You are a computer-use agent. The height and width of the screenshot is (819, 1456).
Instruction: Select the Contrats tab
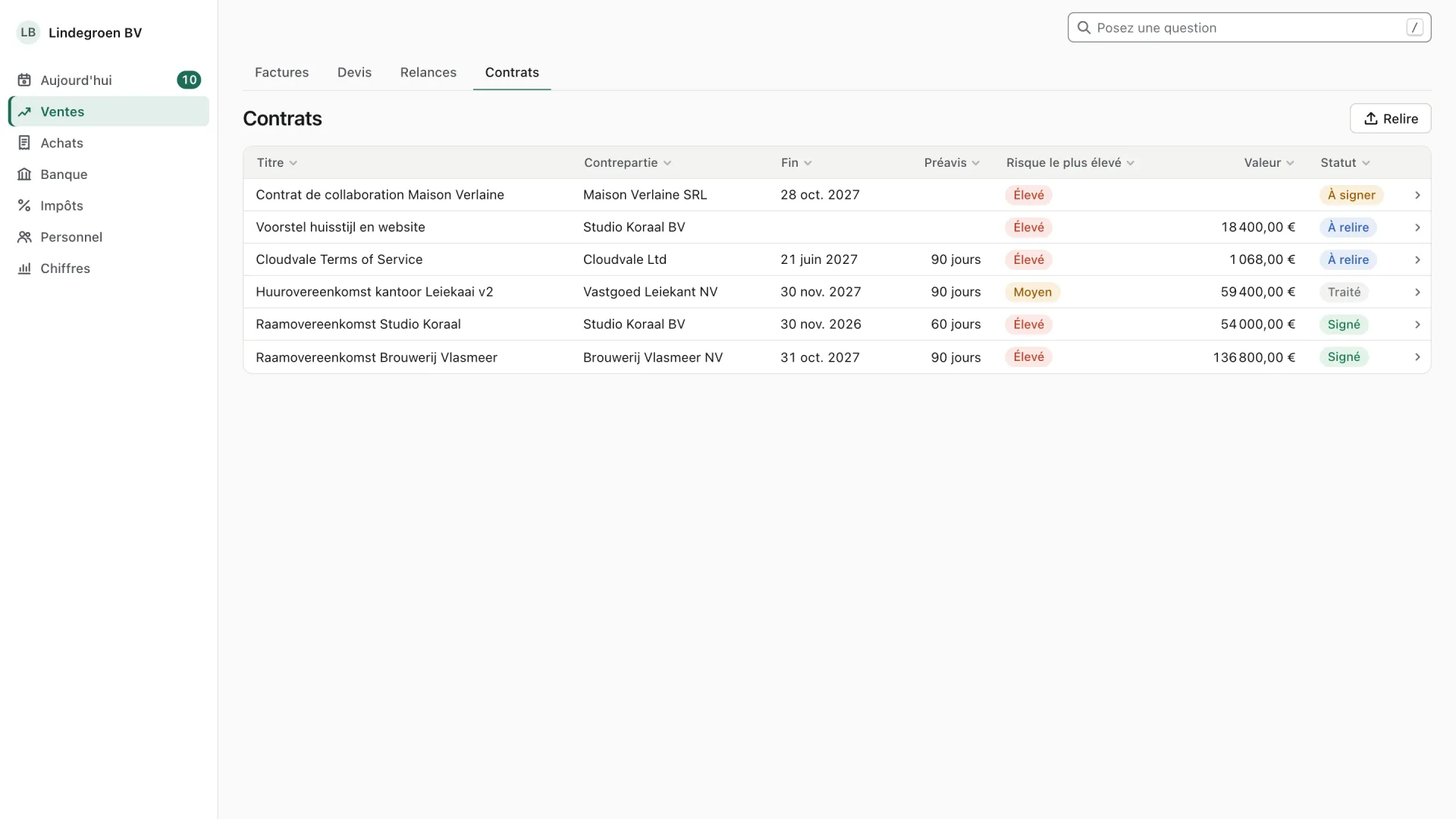pos(512,72)
